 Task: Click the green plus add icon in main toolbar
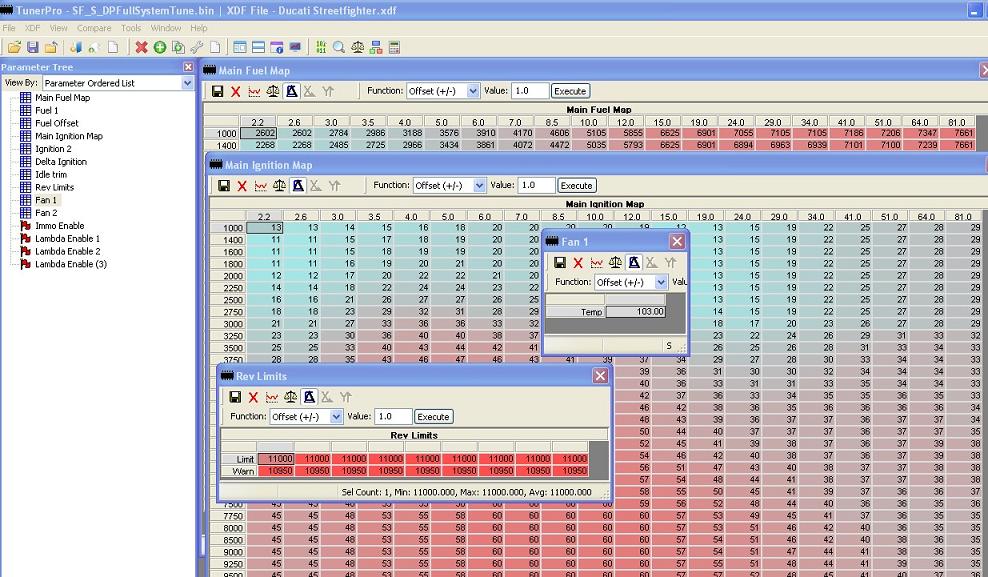(160, 47)
